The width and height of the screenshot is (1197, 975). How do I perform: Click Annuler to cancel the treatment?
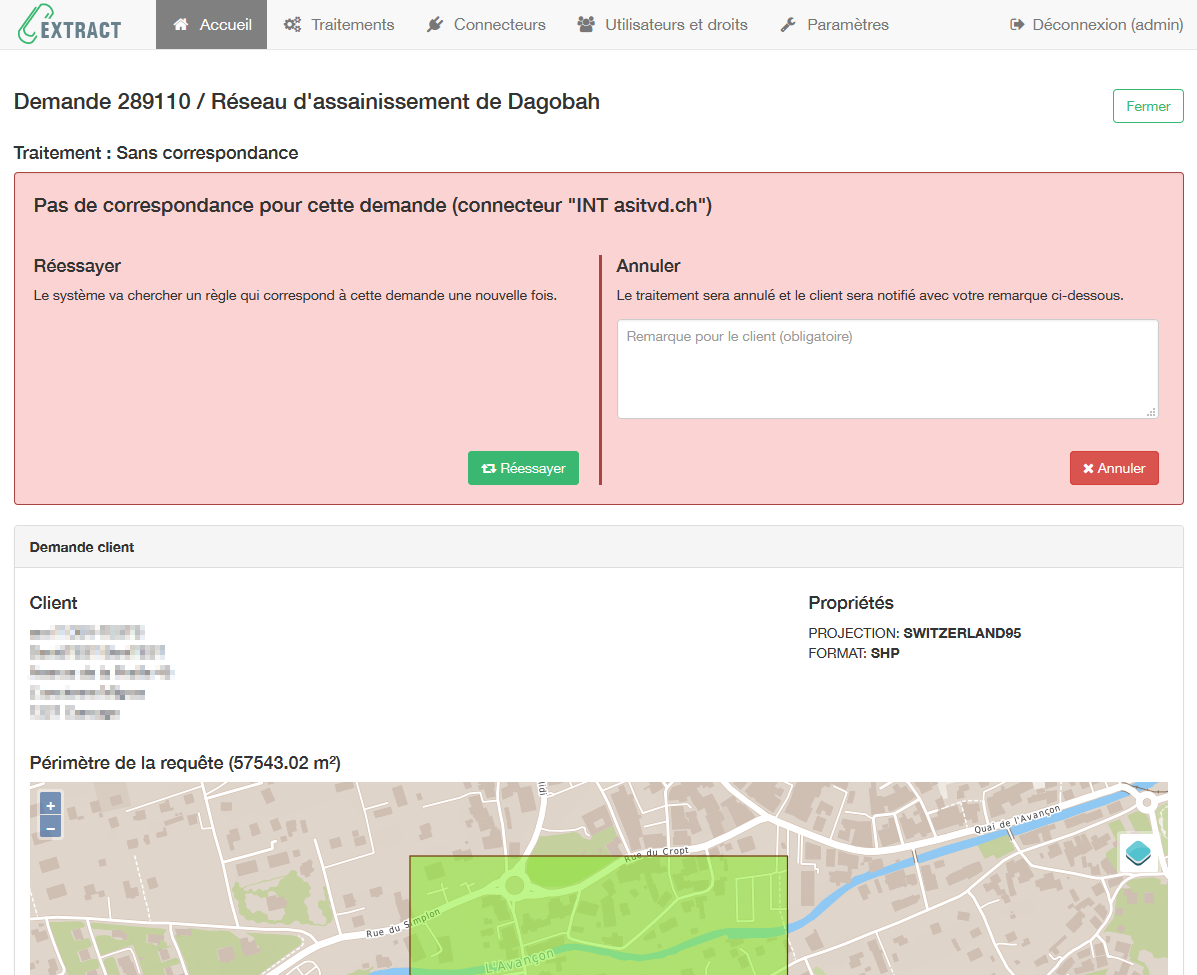coord(1114,467)
